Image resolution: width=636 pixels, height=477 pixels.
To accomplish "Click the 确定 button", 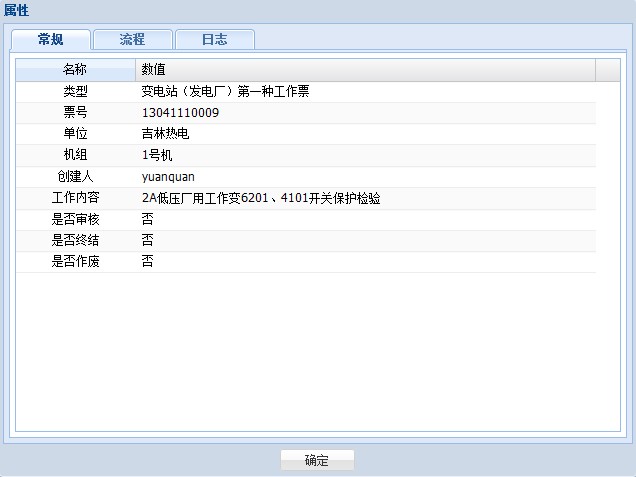I will [316, 461].
